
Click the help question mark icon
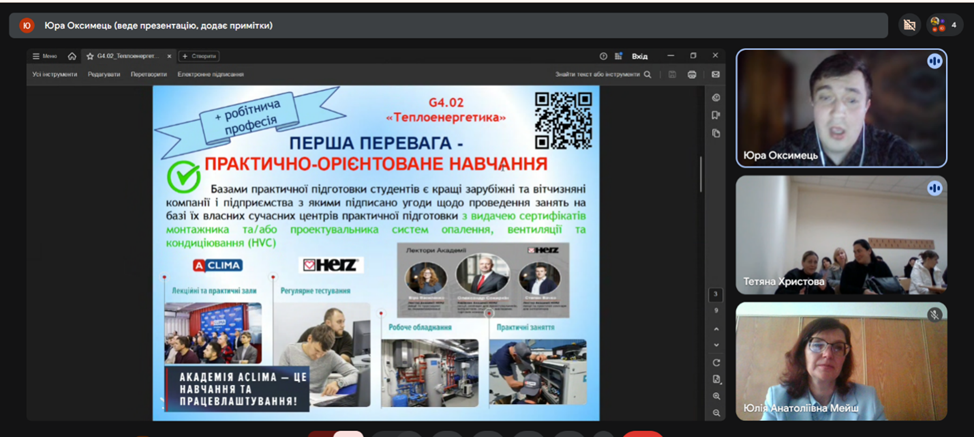[x=603, y=56]
